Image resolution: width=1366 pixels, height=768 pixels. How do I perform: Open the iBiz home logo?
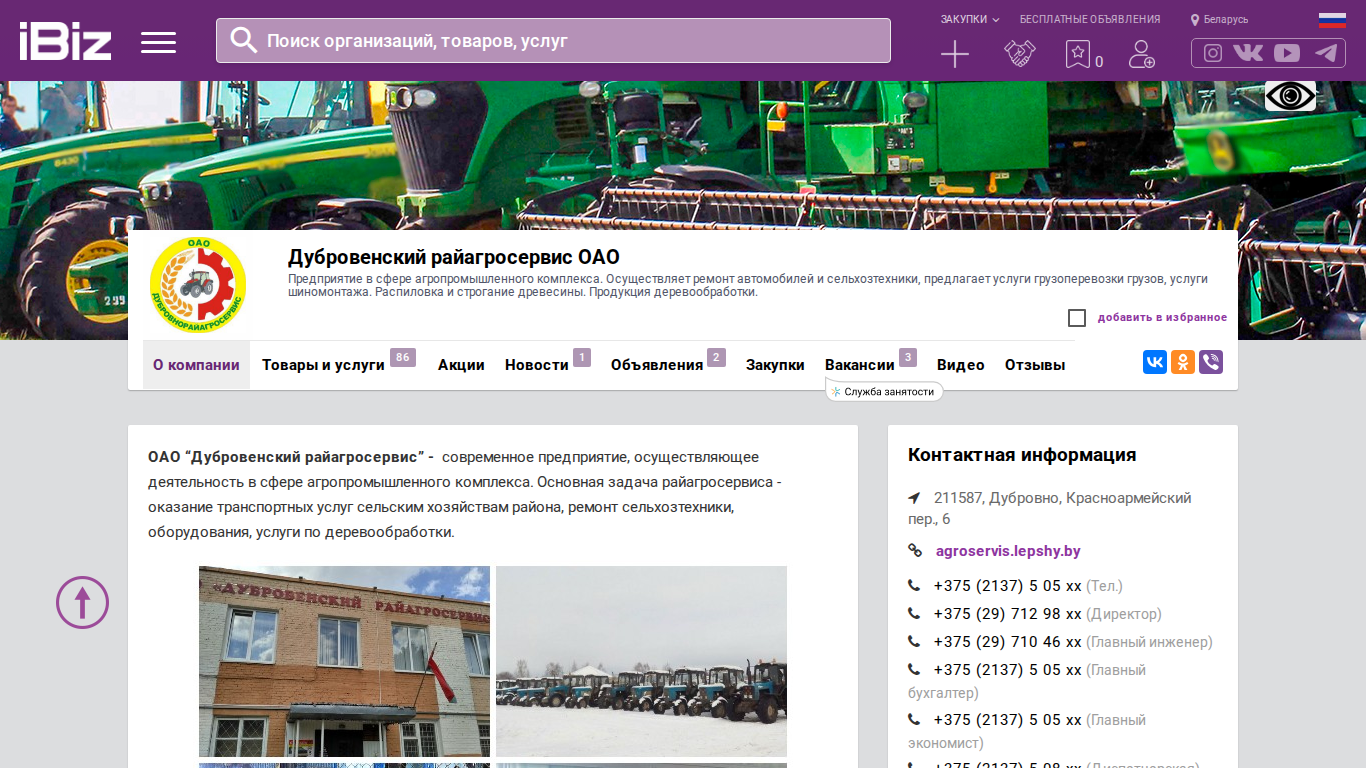tap(65, 41)
